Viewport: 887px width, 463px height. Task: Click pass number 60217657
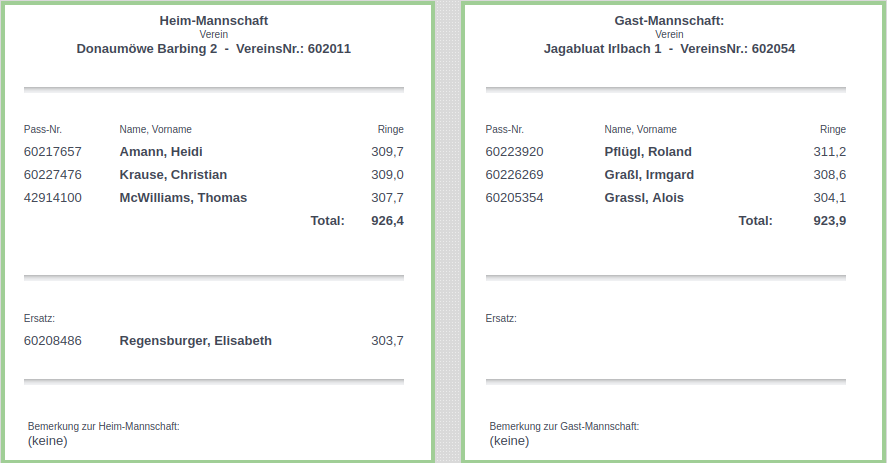[x=53, y=152]
